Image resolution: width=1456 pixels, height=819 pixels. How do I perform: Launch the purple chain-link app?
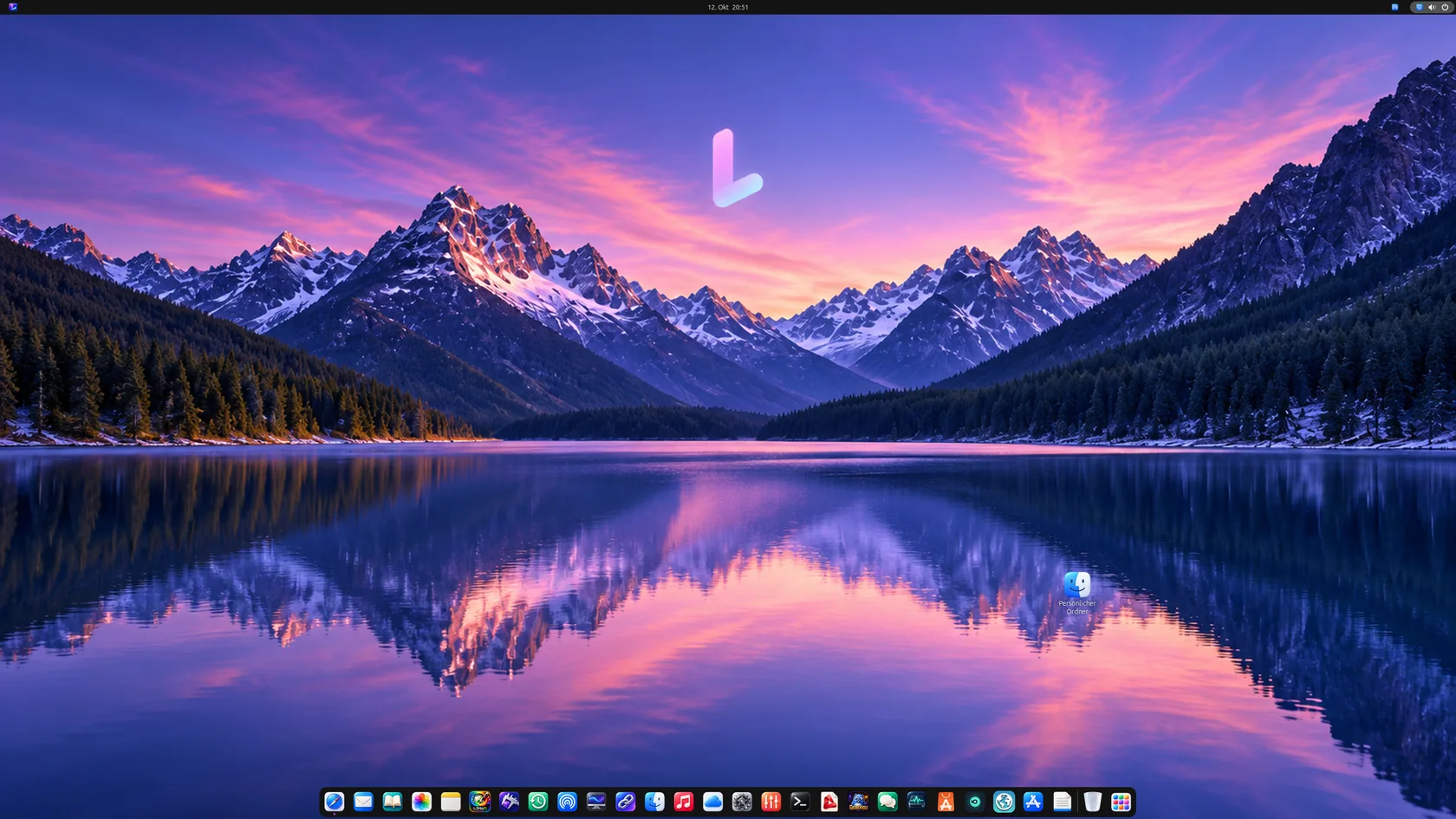pyautogui.click(x=626, y=802)
